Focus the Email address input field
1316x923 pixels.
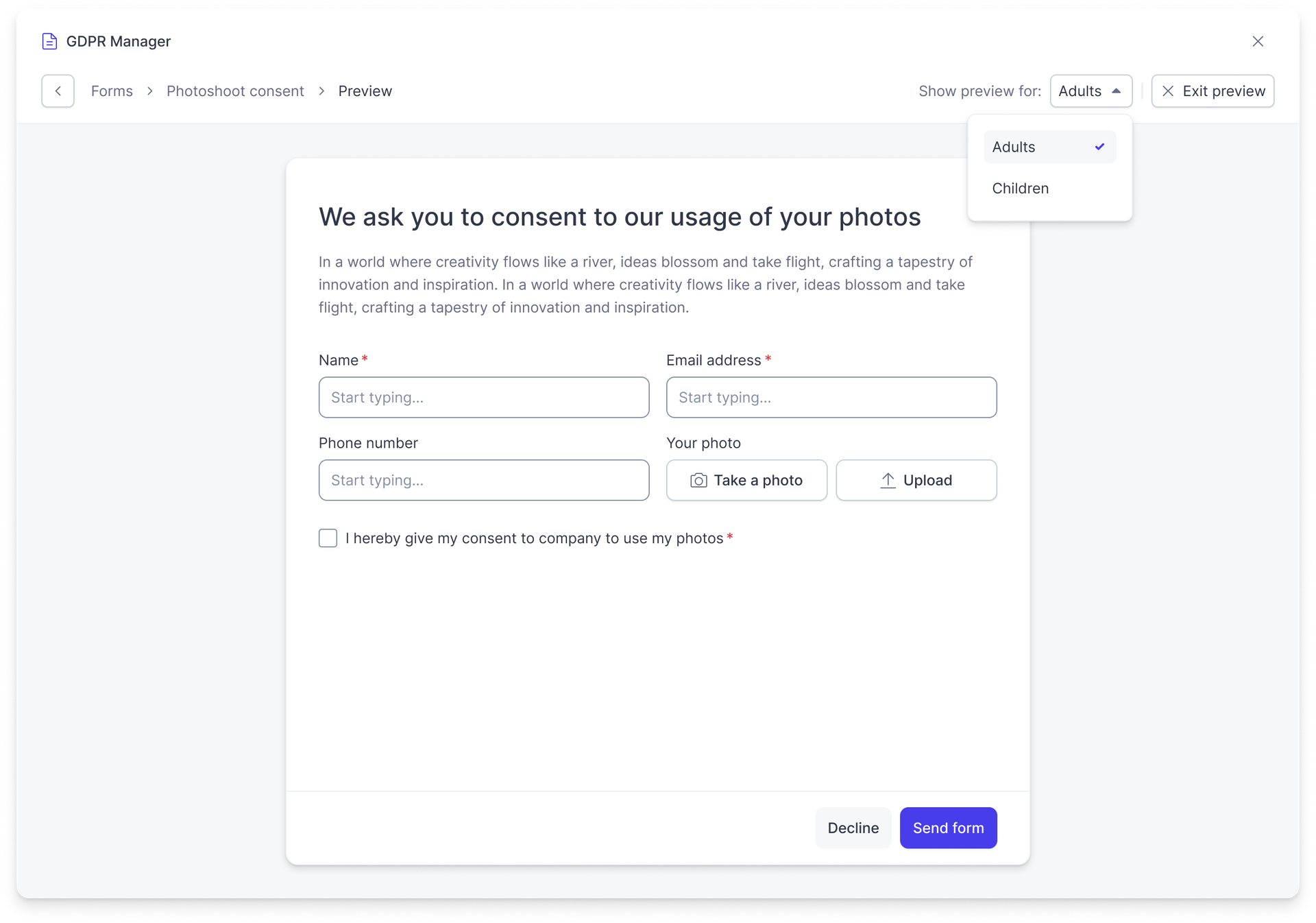[831, 397]
